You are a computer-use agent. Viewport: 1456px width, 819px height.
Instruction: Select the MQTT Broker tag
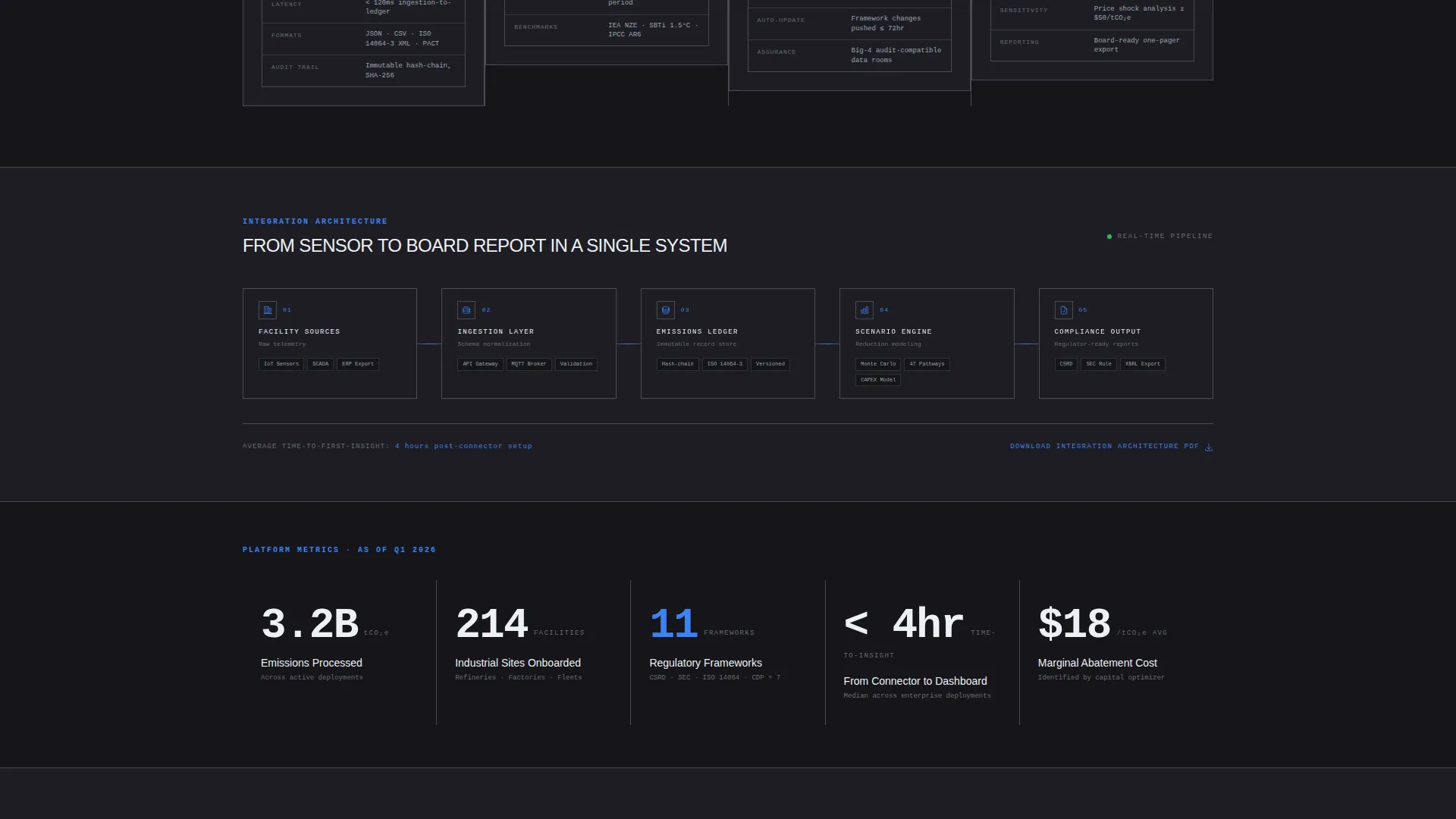click(529, 364)
